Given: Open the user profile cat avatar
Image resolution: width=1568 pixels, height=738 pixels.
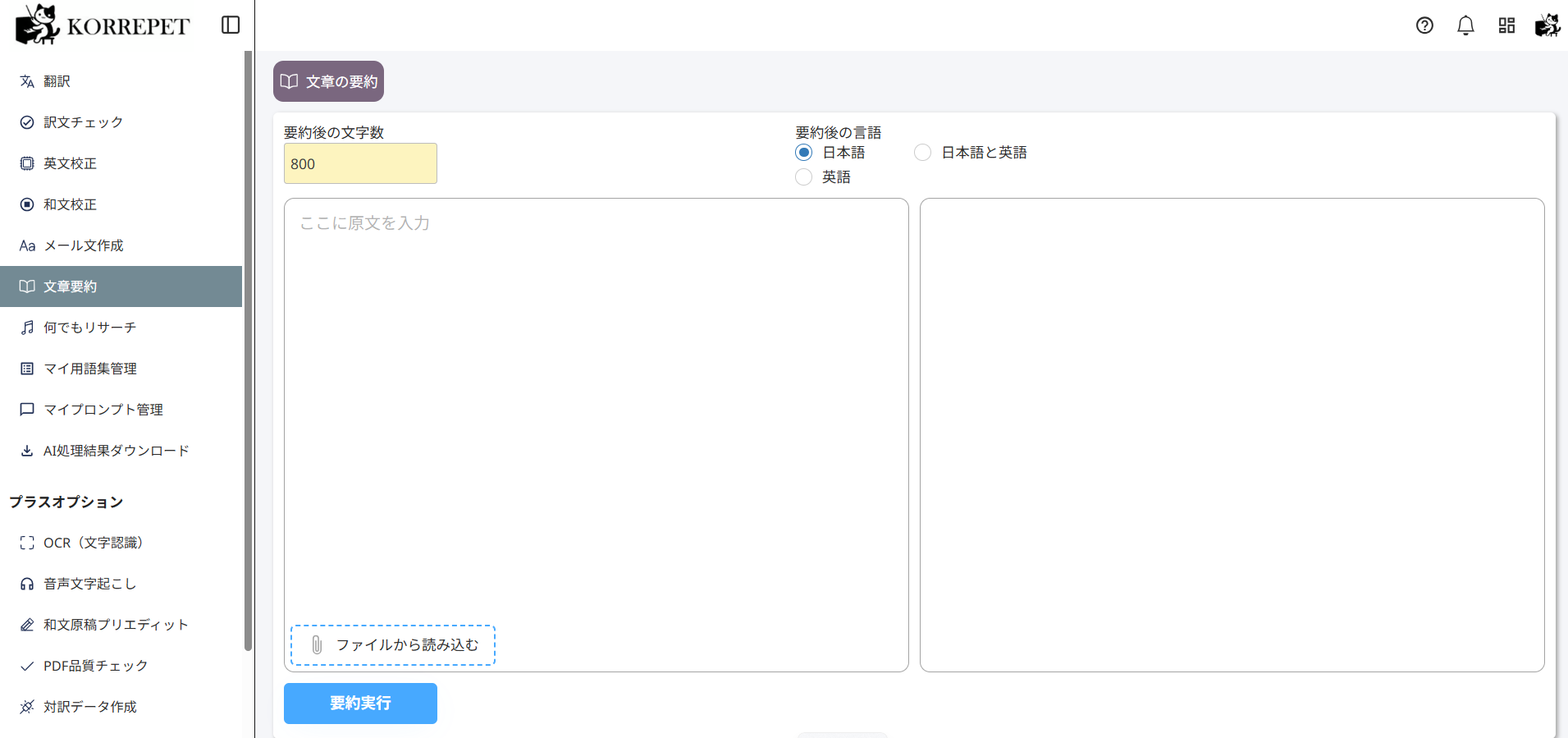Looking at the screenshot, I should (1547, 25).
